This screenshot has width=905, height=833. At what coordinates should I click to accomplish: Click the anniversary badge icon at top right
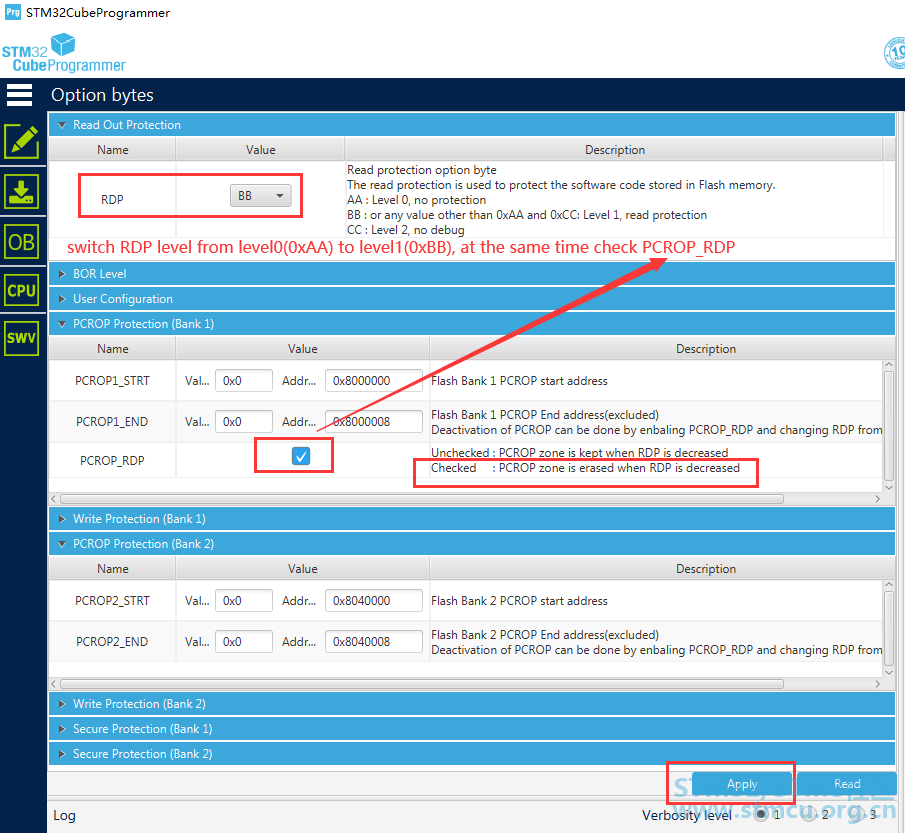[x=895, y=53]
